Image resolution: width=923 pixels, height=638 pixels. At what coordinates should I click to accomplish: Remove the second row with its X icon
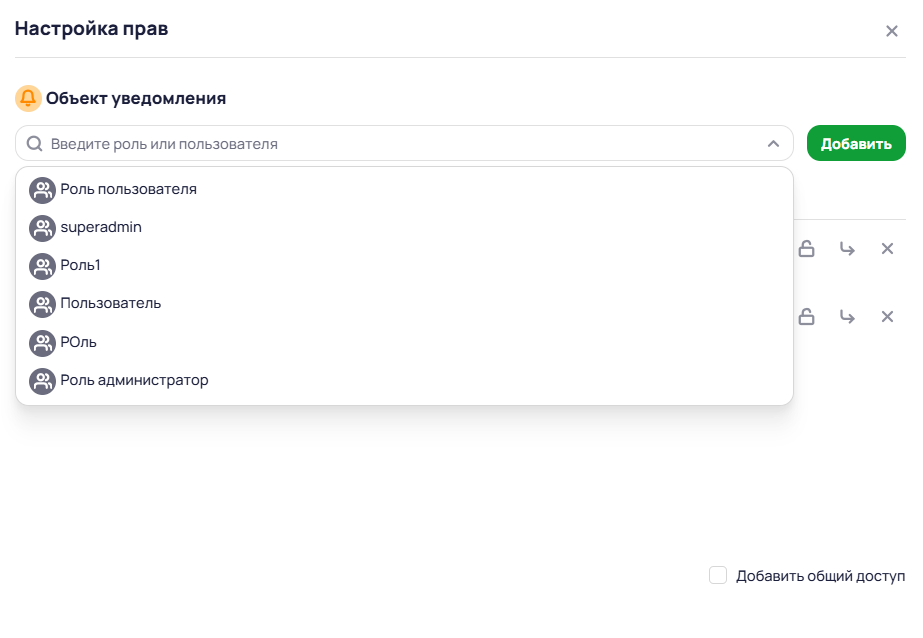pyautogui.click(x=887, y=317)
